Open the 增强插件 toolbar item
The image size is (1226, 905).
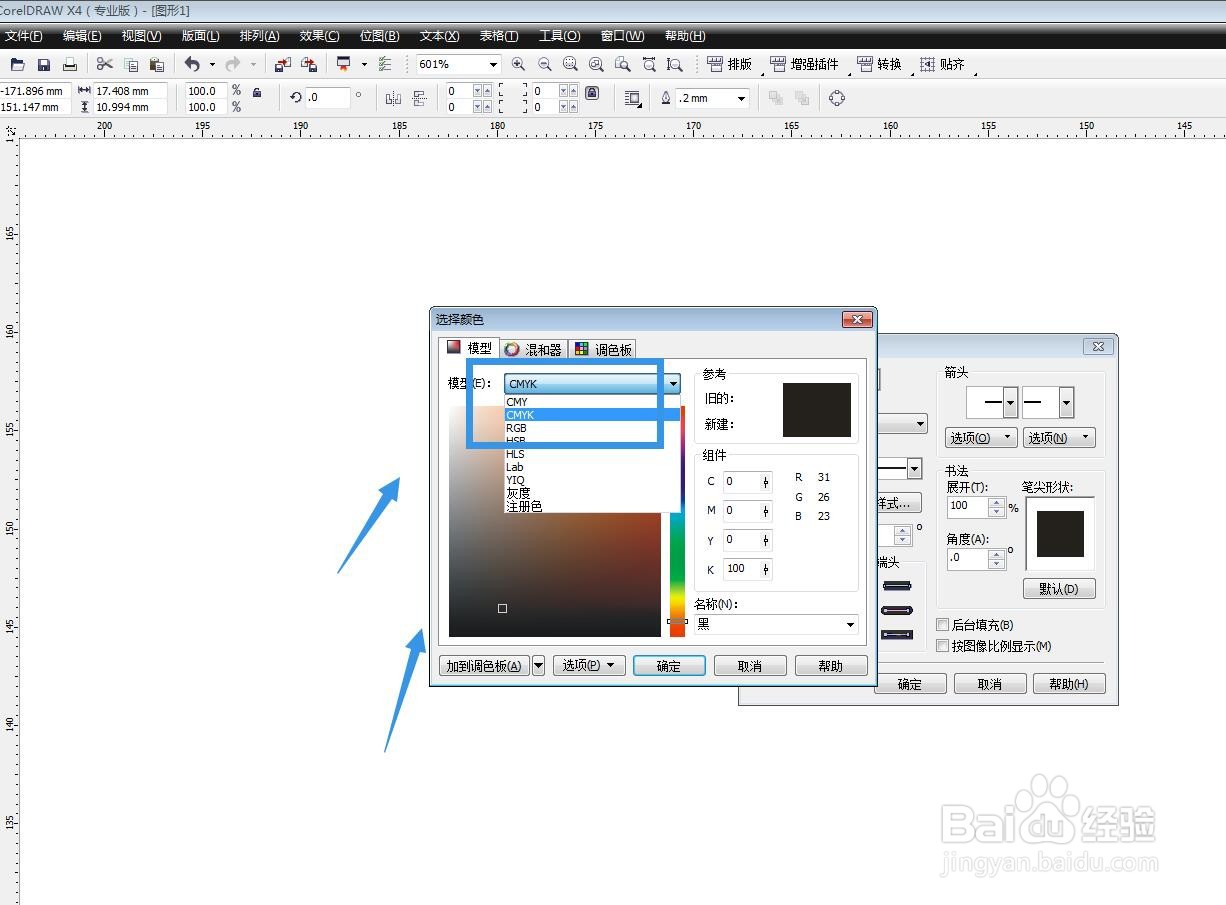point(804,64)
